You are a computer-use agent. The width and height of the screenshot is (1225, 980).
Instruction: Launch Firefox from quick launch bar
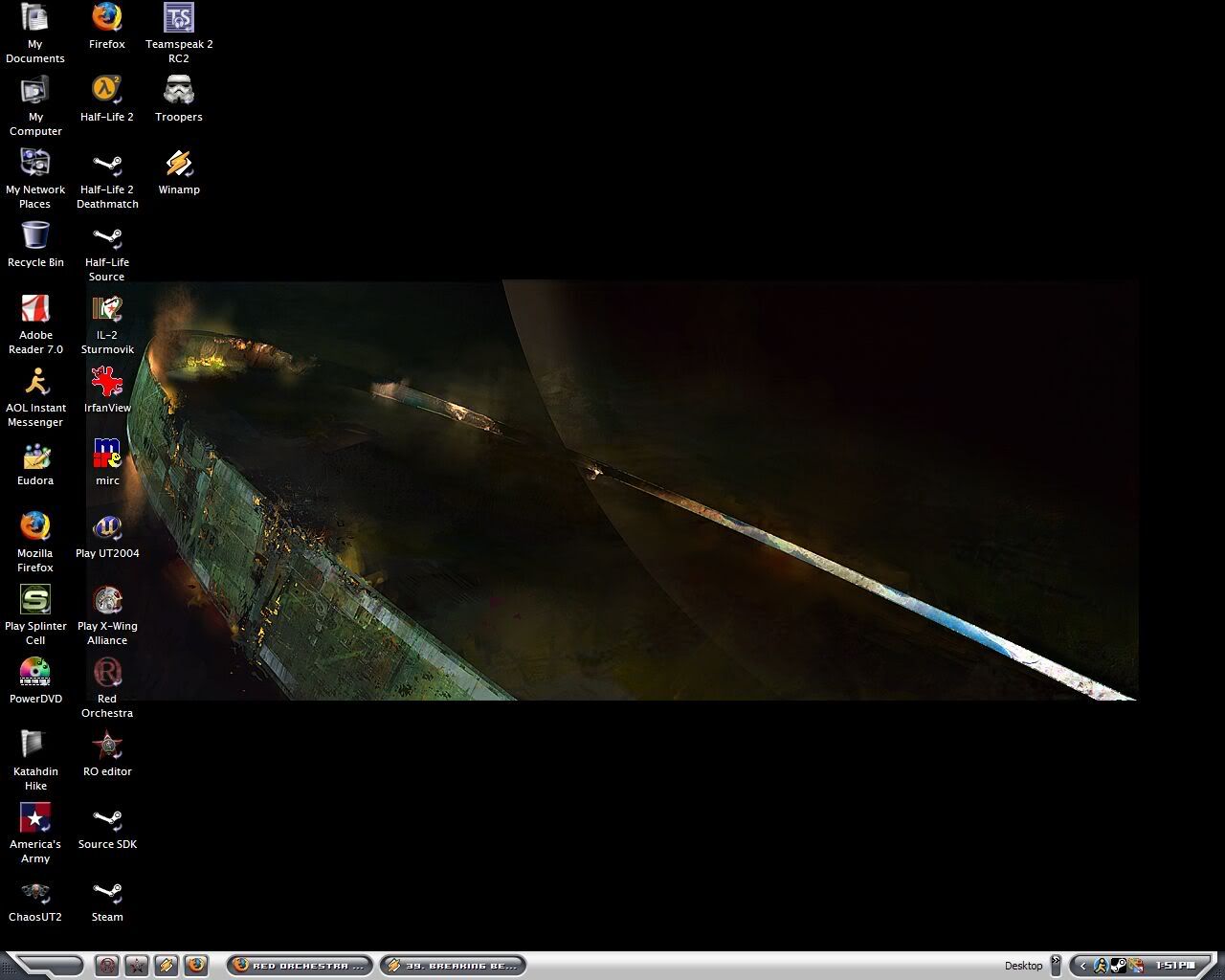[196, 966]
